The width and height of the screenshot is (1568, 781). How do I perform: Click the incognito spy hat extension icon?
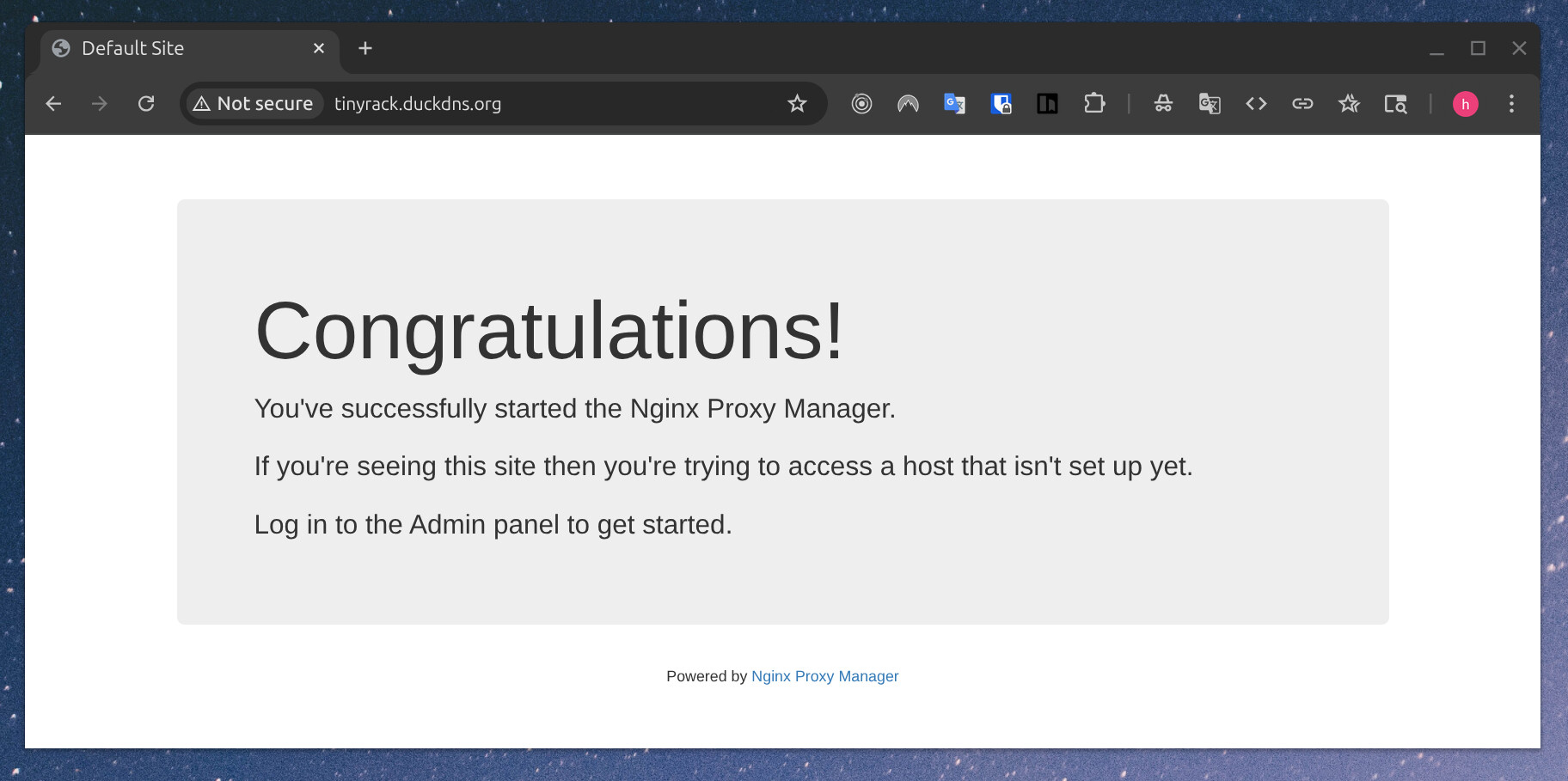(x=1163, y=104)
